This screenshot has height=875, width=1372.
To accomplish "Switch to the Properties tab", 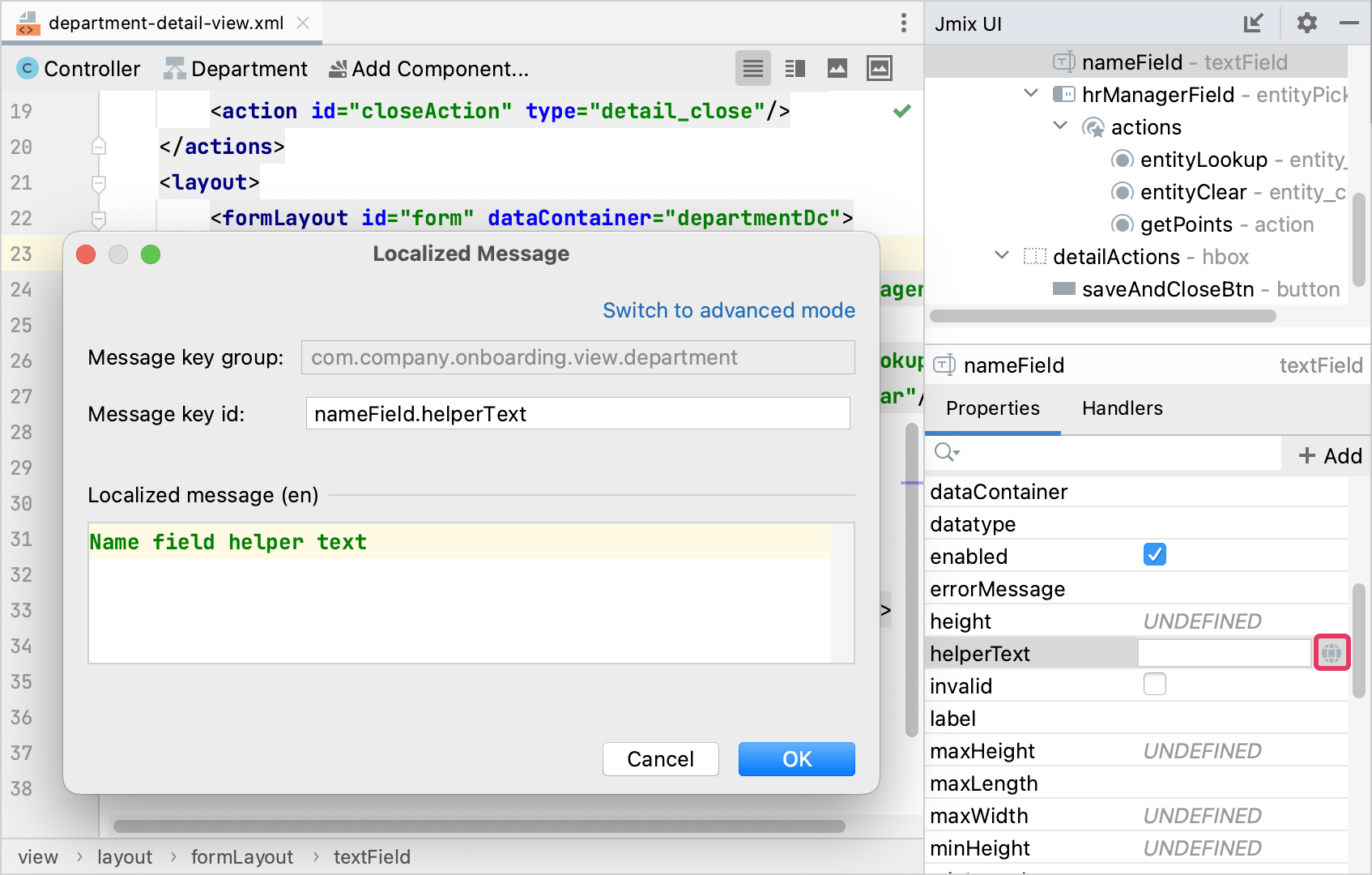I will (x=993, y=408).
